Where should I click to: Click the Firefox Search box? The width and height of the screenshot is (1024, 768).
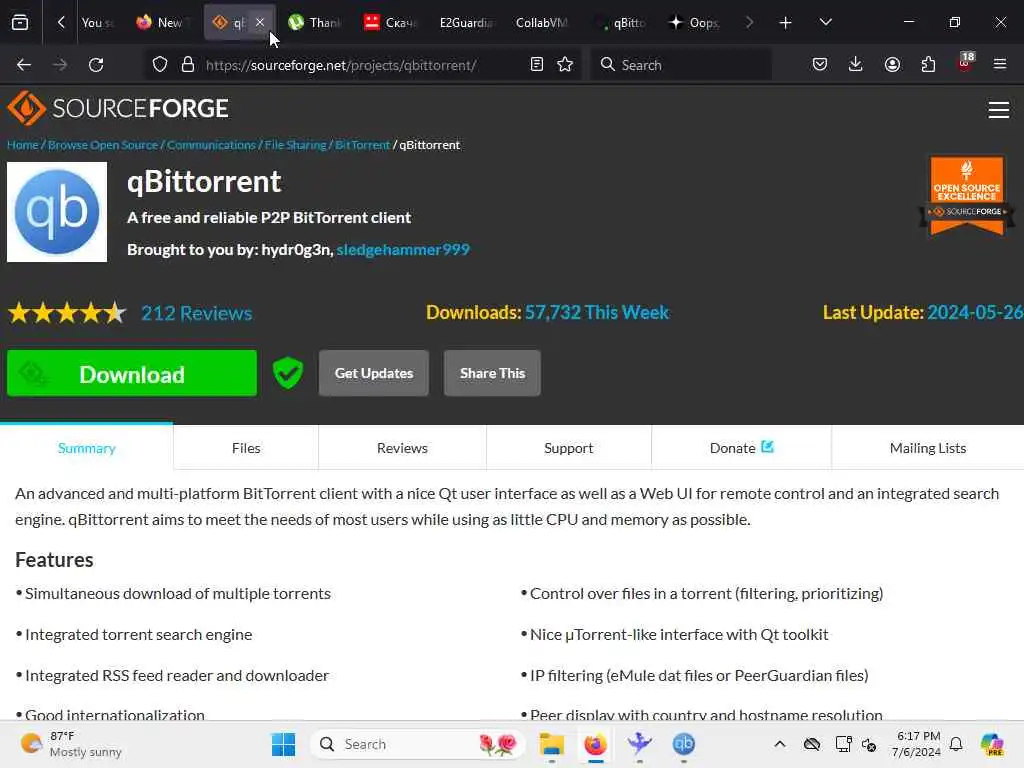[x=680, y=65]
